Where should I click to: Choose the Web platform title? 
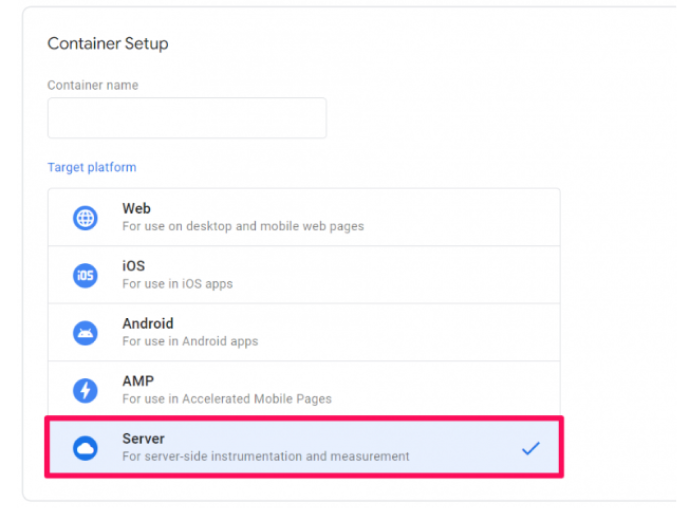pyautogui.click(x=136, y=209)
